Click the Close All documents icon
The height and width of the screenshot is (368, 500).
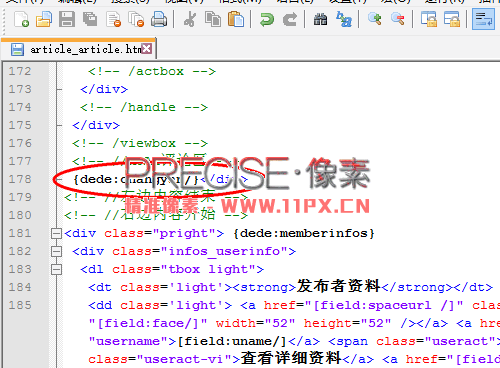(136, 19)
